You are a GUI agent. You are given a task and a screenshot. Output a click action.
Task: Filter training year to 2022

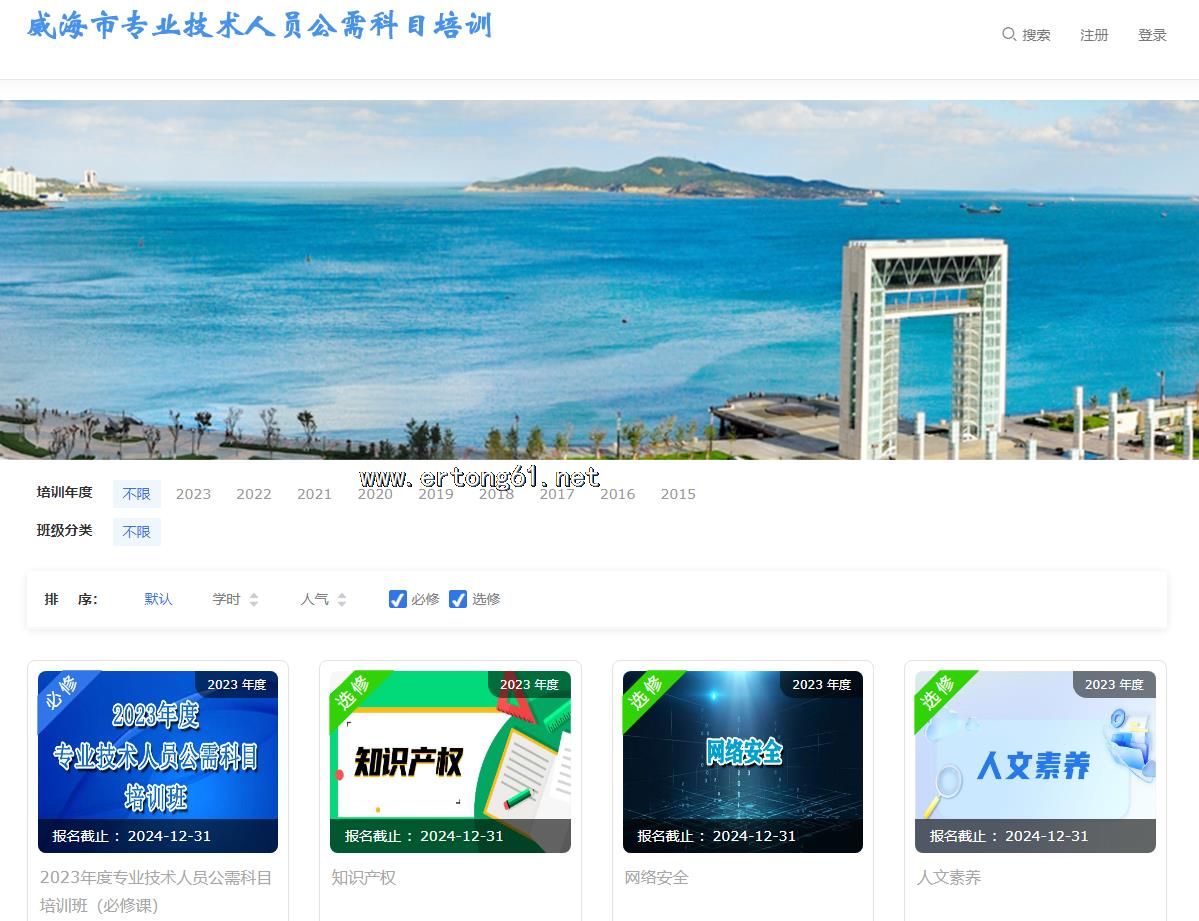254,494
